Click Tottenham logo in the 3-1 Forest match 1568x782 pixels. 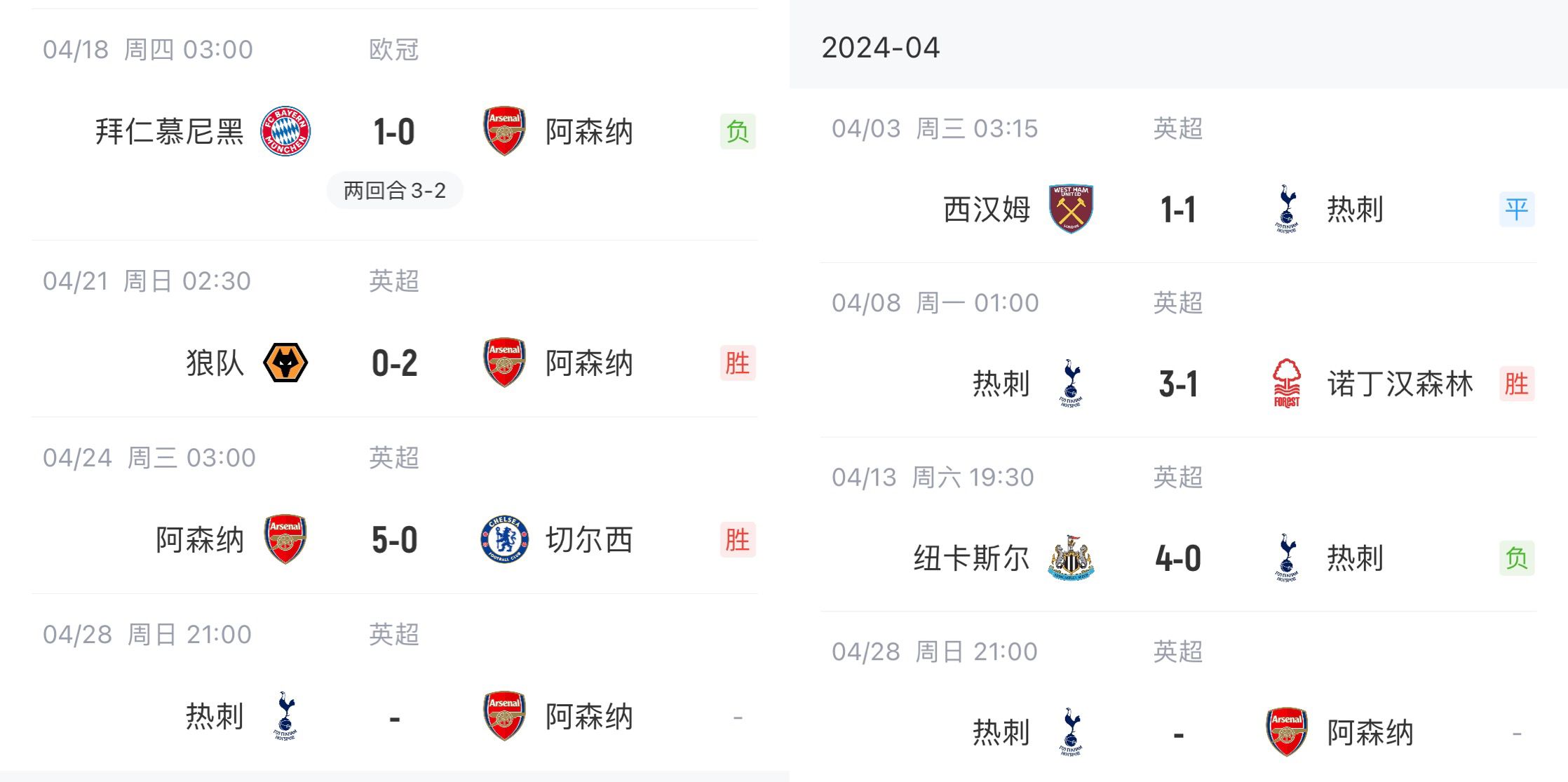(1071, 384)
